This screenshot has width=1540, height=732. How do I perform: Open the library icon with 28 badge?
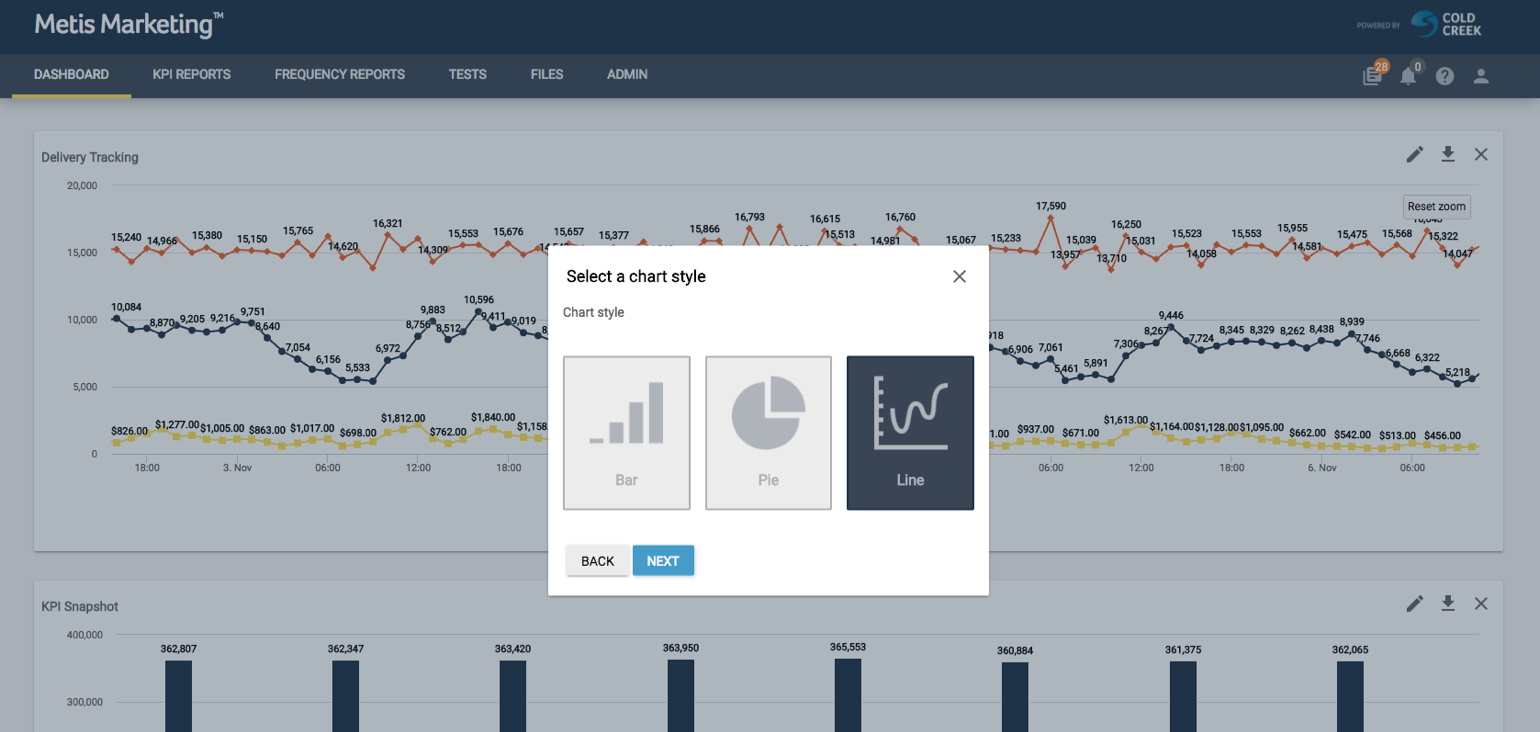click(1373, 75)
